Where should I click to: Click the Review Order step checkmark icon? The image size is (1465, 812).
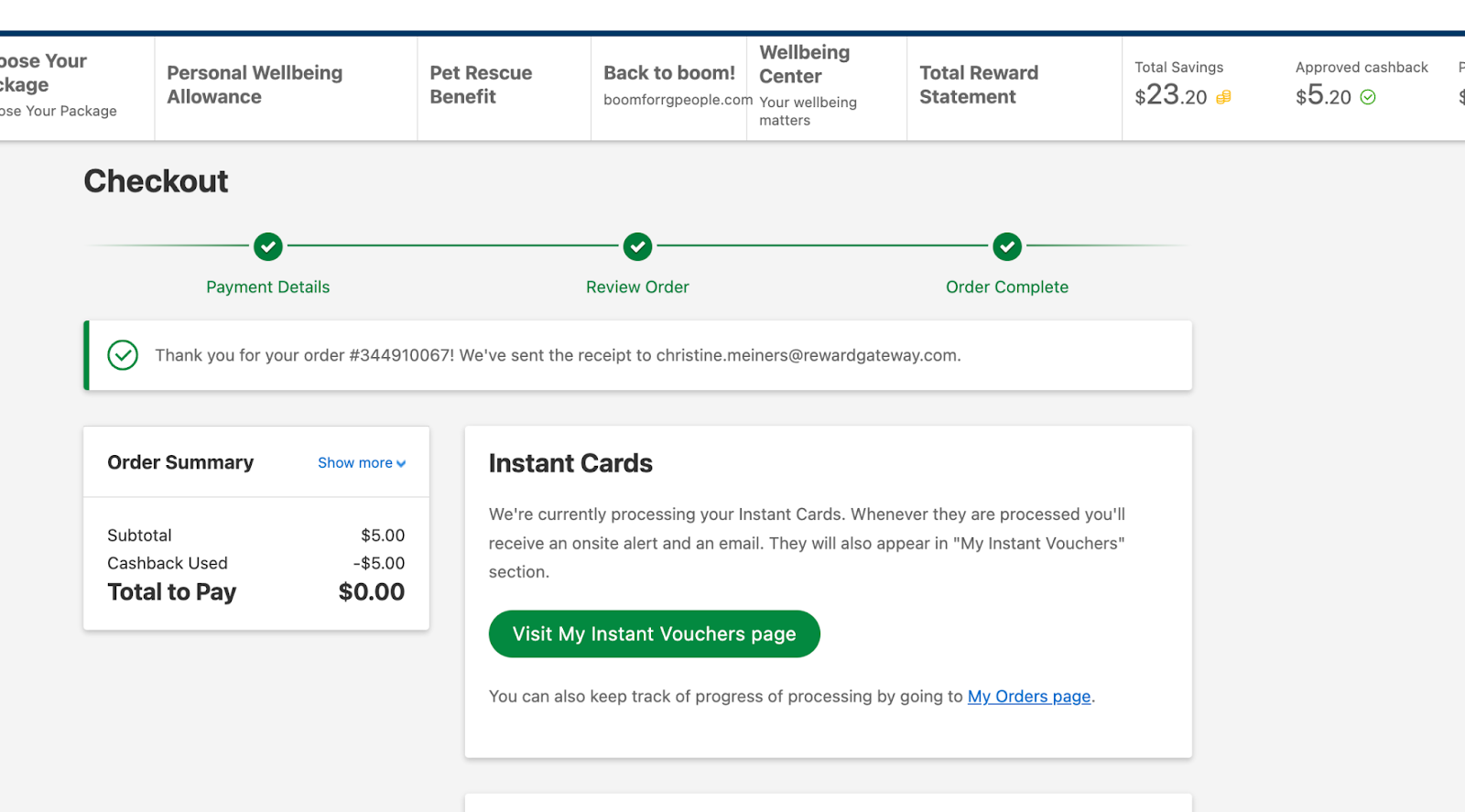[638, 246]
